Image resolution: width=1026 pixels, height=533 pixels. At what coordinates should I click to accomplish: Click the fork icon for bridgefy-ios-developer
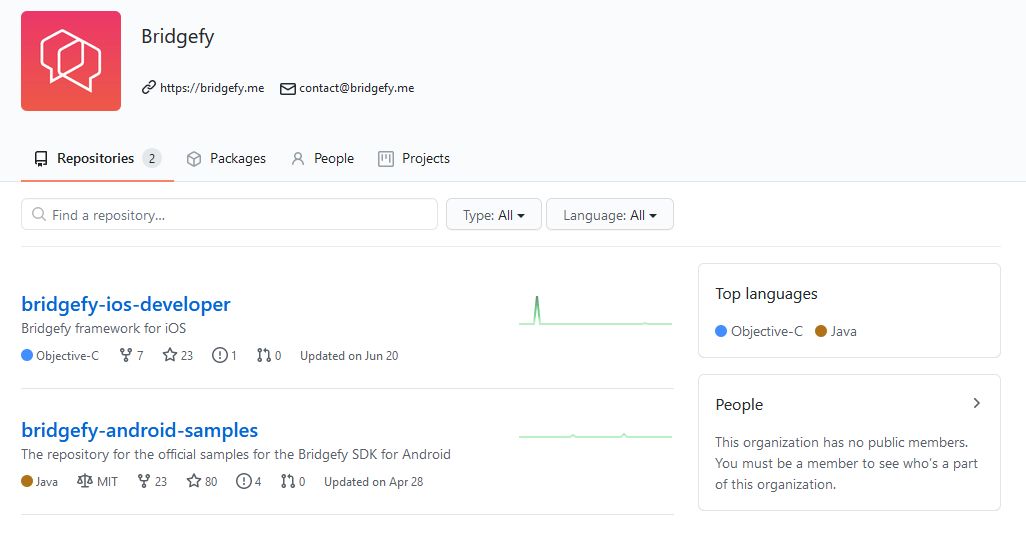[126, 355]
